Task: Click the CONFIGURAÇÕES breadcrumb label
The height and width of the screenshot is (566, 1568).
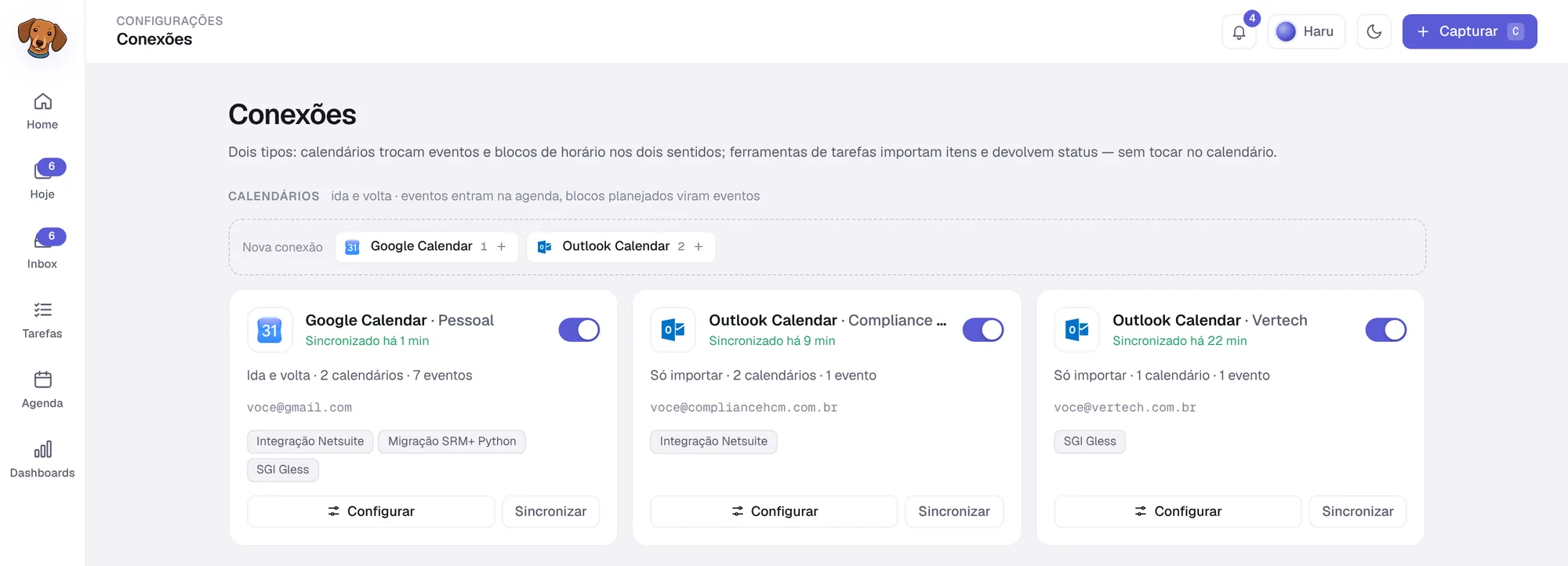Action: coord(170,21)
